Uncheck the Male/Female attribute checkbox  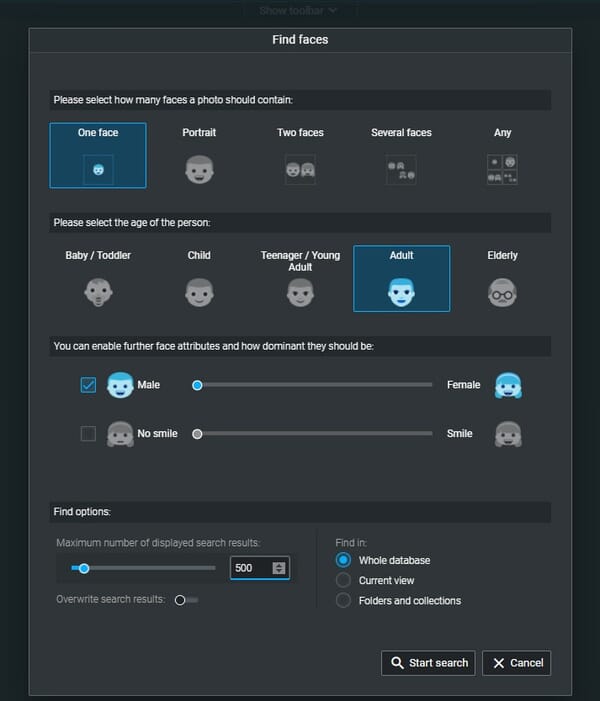point(88,385)
